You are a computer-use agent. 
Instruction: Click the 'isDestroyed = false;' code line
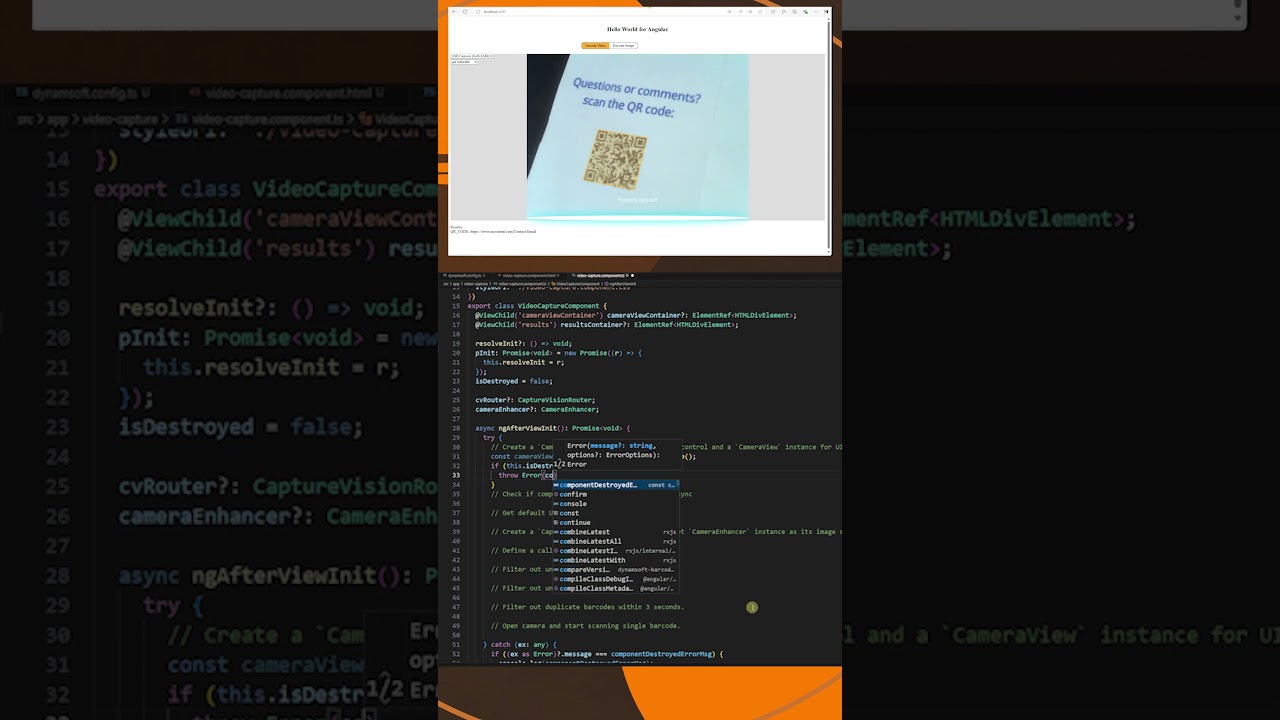(x=514, y=381)
